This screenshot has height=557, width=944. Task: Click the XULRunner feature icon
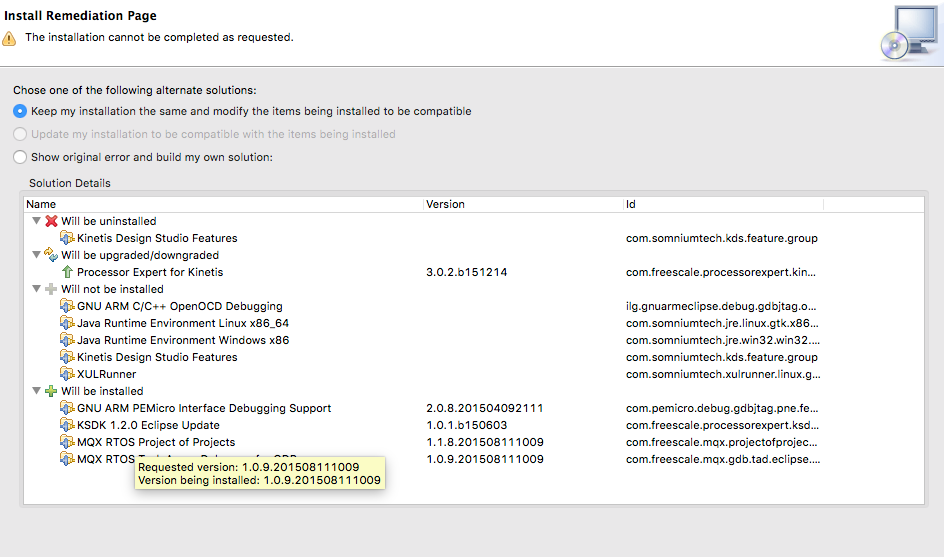(x=67, y=374)
